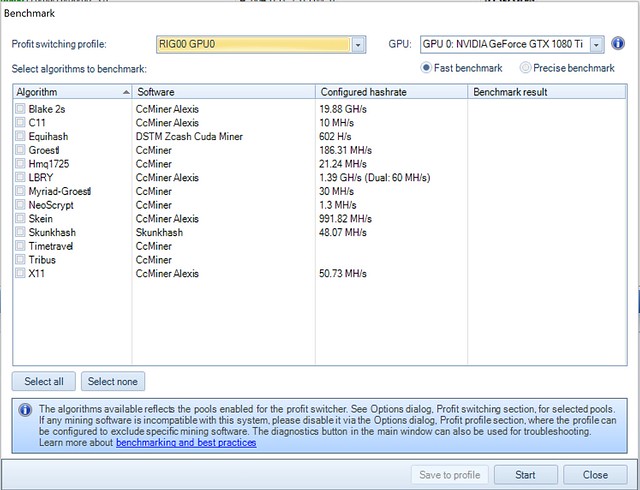
Task: Sort by the Algorithm column header
Action: (x=72, y=92)
